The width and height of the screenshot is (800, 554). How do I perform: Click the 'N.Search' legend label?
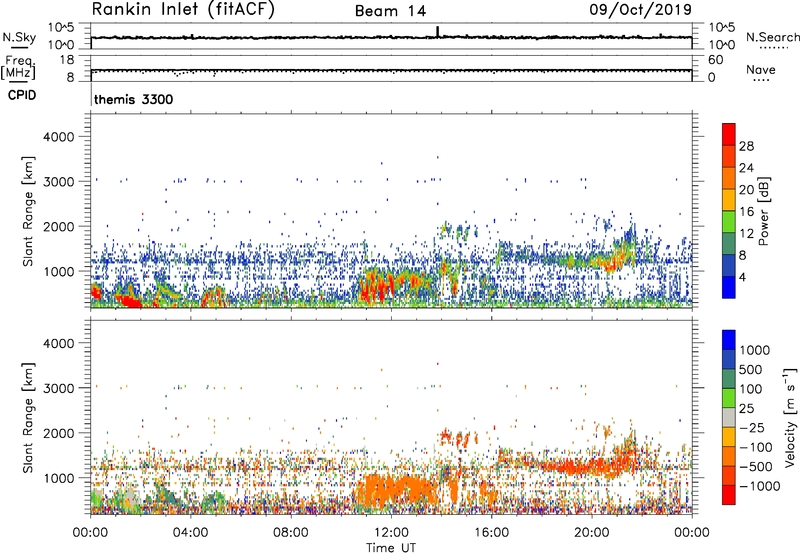772,37
